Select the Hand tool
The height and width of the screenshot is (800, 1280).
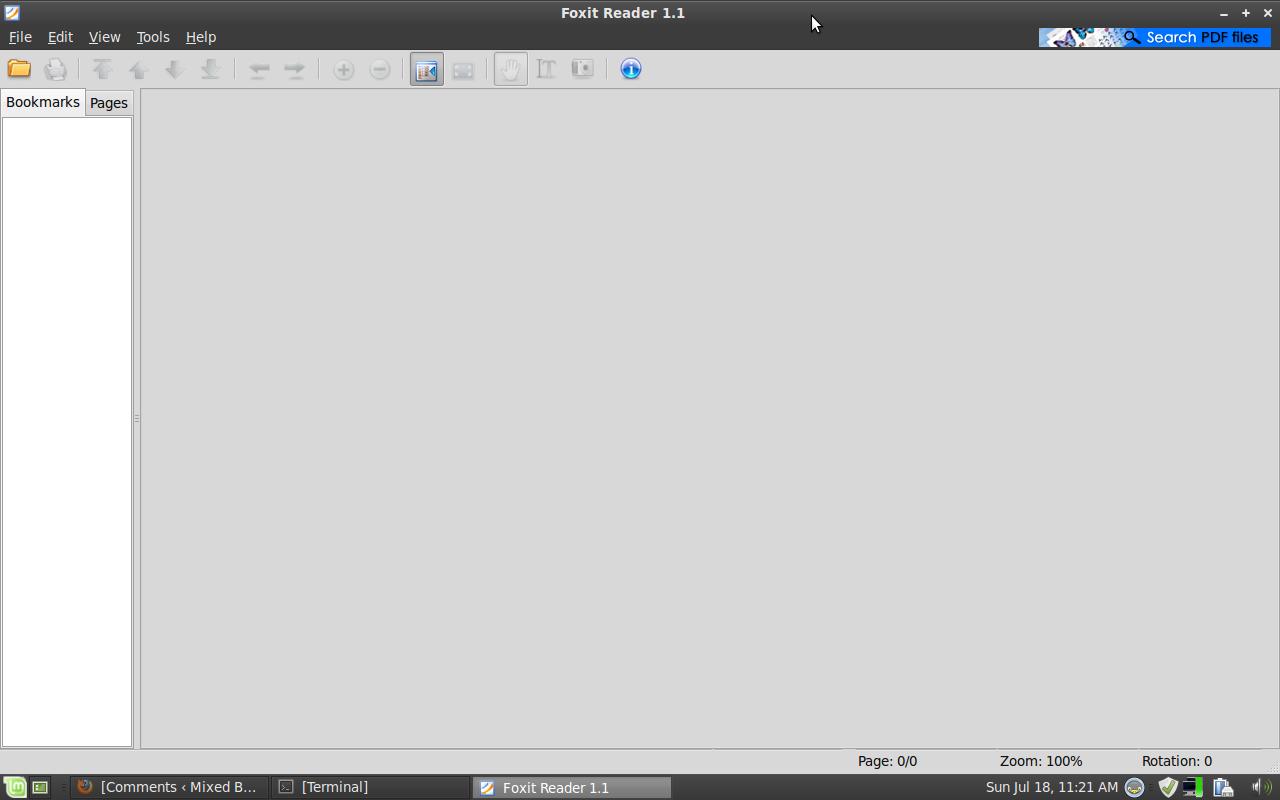(x=510, y=69)
